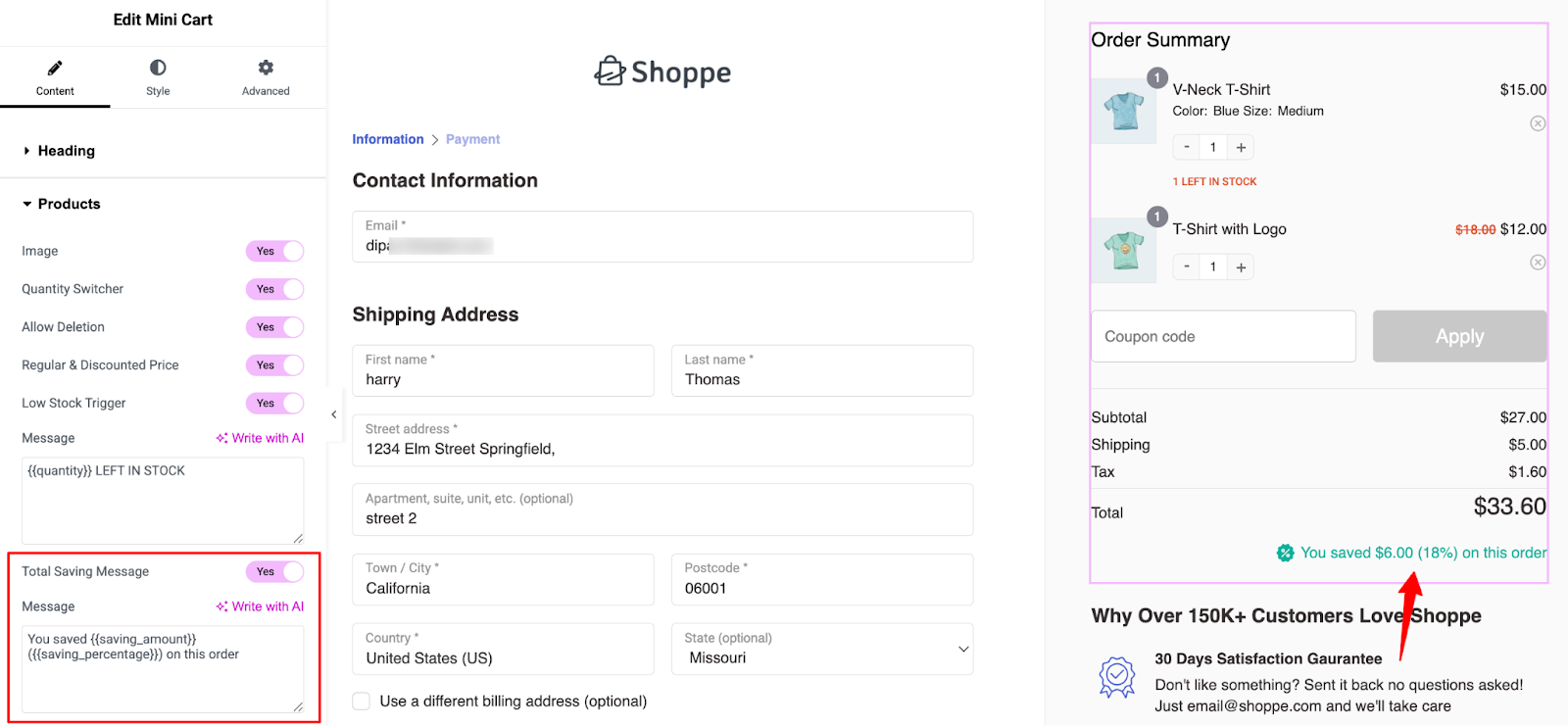
Task: Click the Shipping $5.00 value
Action: (1527, 445)
